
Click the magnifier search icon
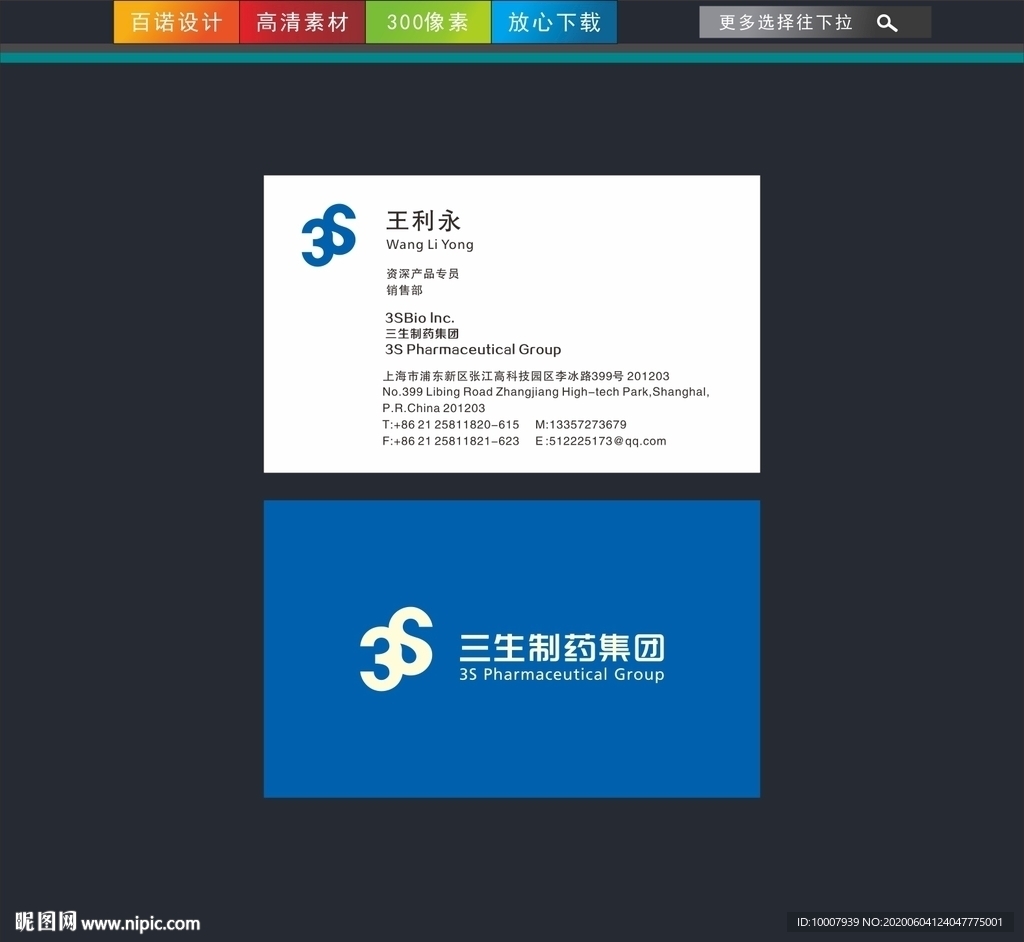pyautogui.click(x=887, y=23)
